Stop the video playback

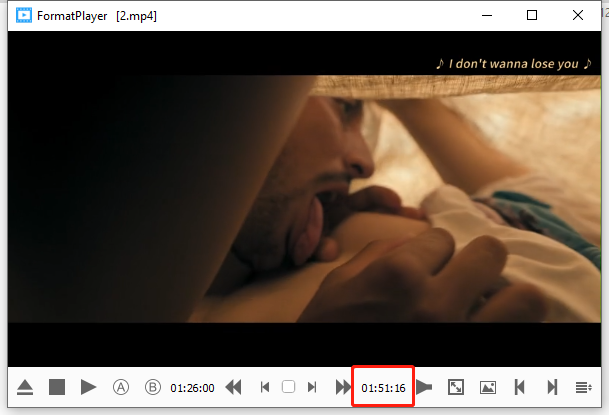point(57,387)
